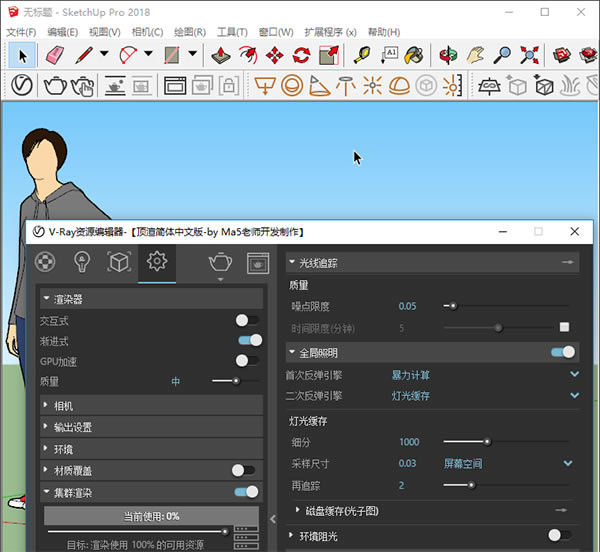Add a V-Ray spot light
Image resolution: width=600 pixels, height=552 pixels.
(319, 85)
